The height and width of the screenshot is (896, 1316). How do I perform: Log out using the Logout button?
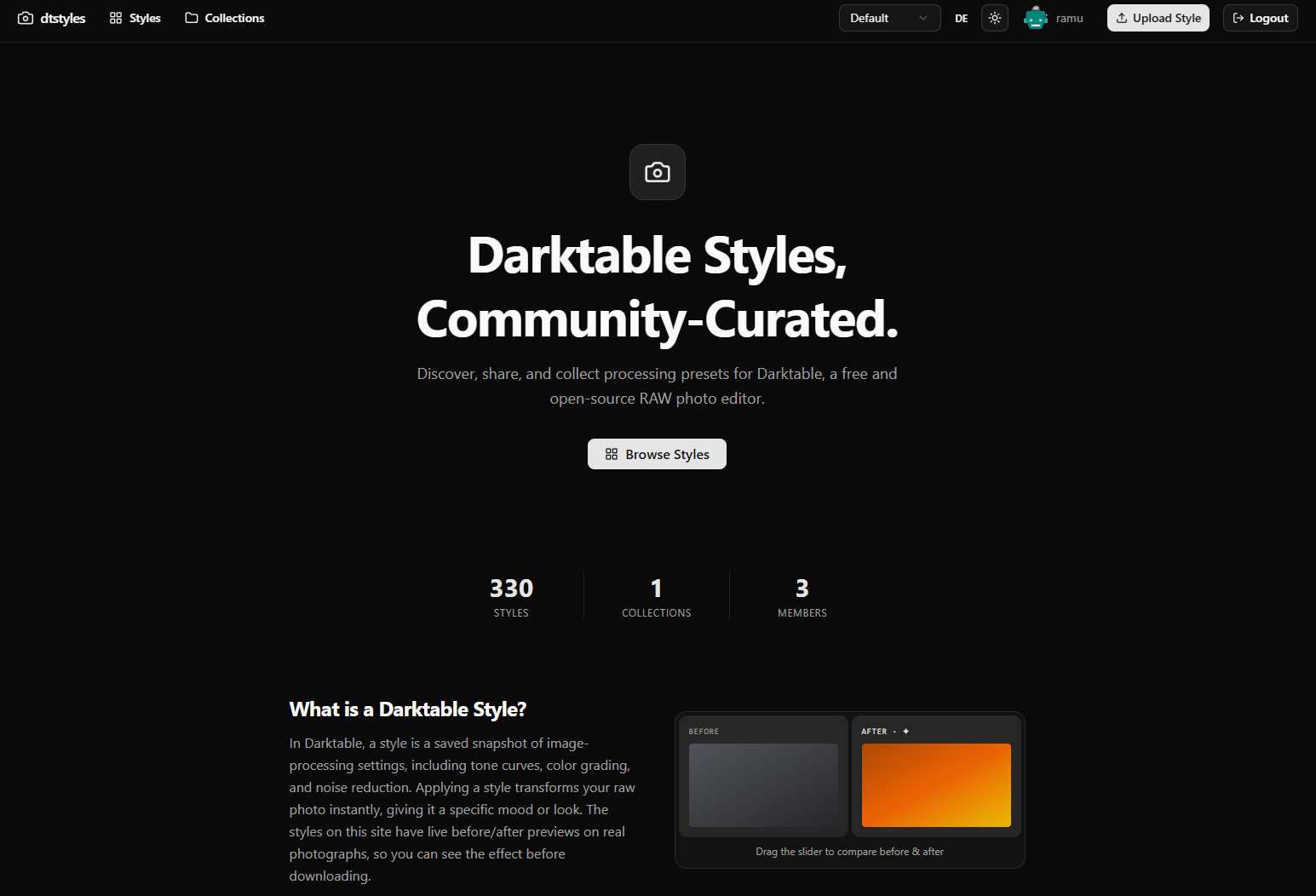click(x=1261, y=18)
